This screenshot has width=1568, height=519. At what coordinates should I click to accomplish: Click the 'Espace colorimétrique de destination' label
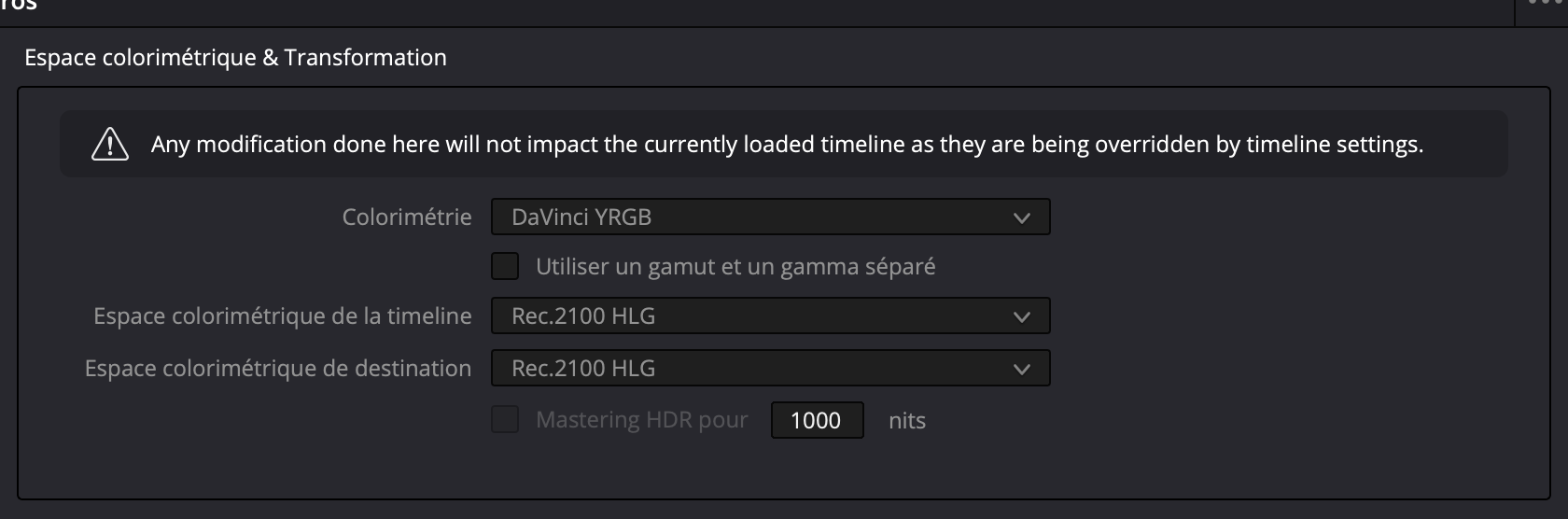[278, 369]
